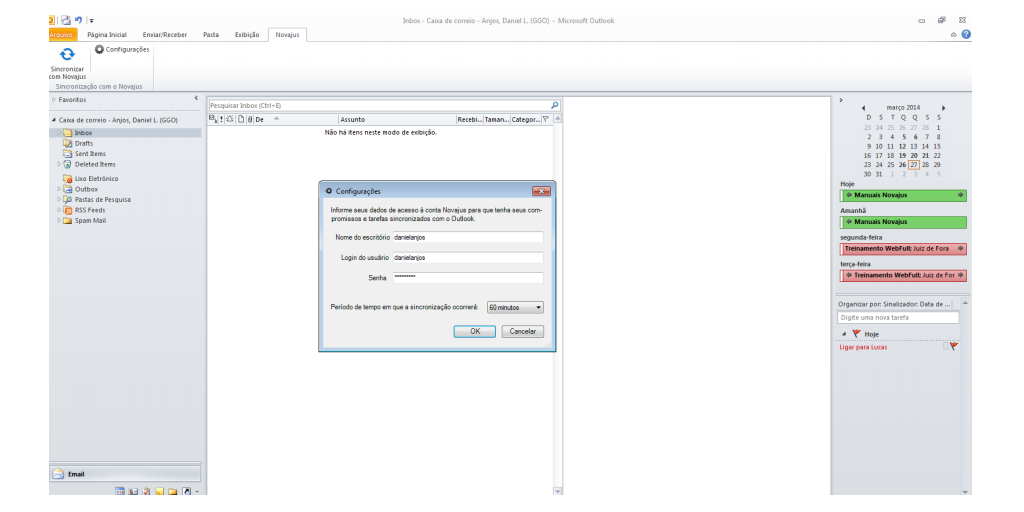Select the Spam Mail folder
1024x512 pixels.
point(91,220)
